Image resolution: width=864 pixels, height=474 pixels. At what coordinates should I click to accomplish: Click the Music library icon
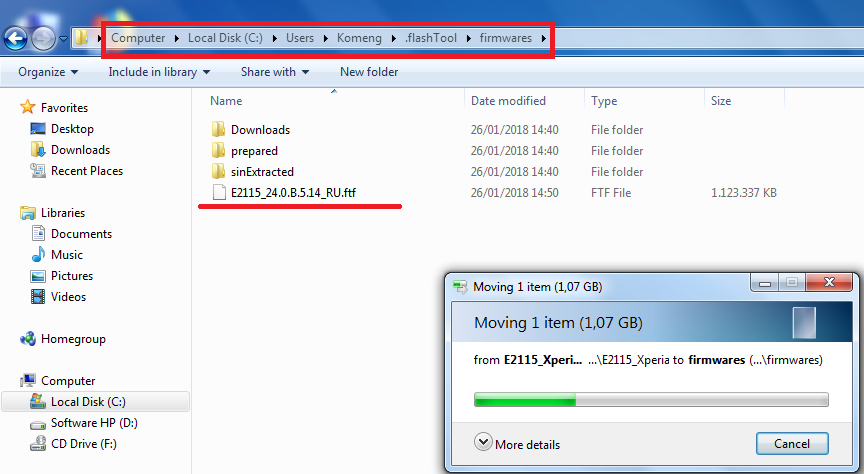coord(38,255)
